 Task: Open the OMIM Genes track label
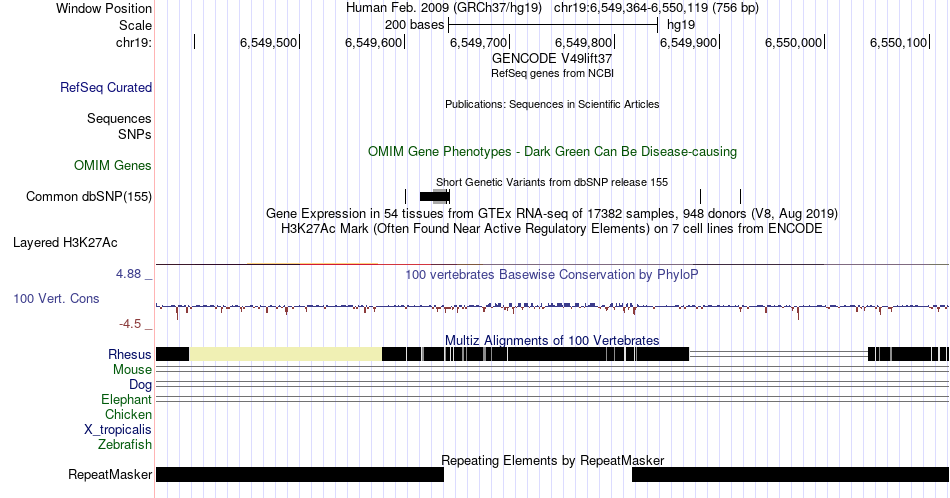pos(113,165)
